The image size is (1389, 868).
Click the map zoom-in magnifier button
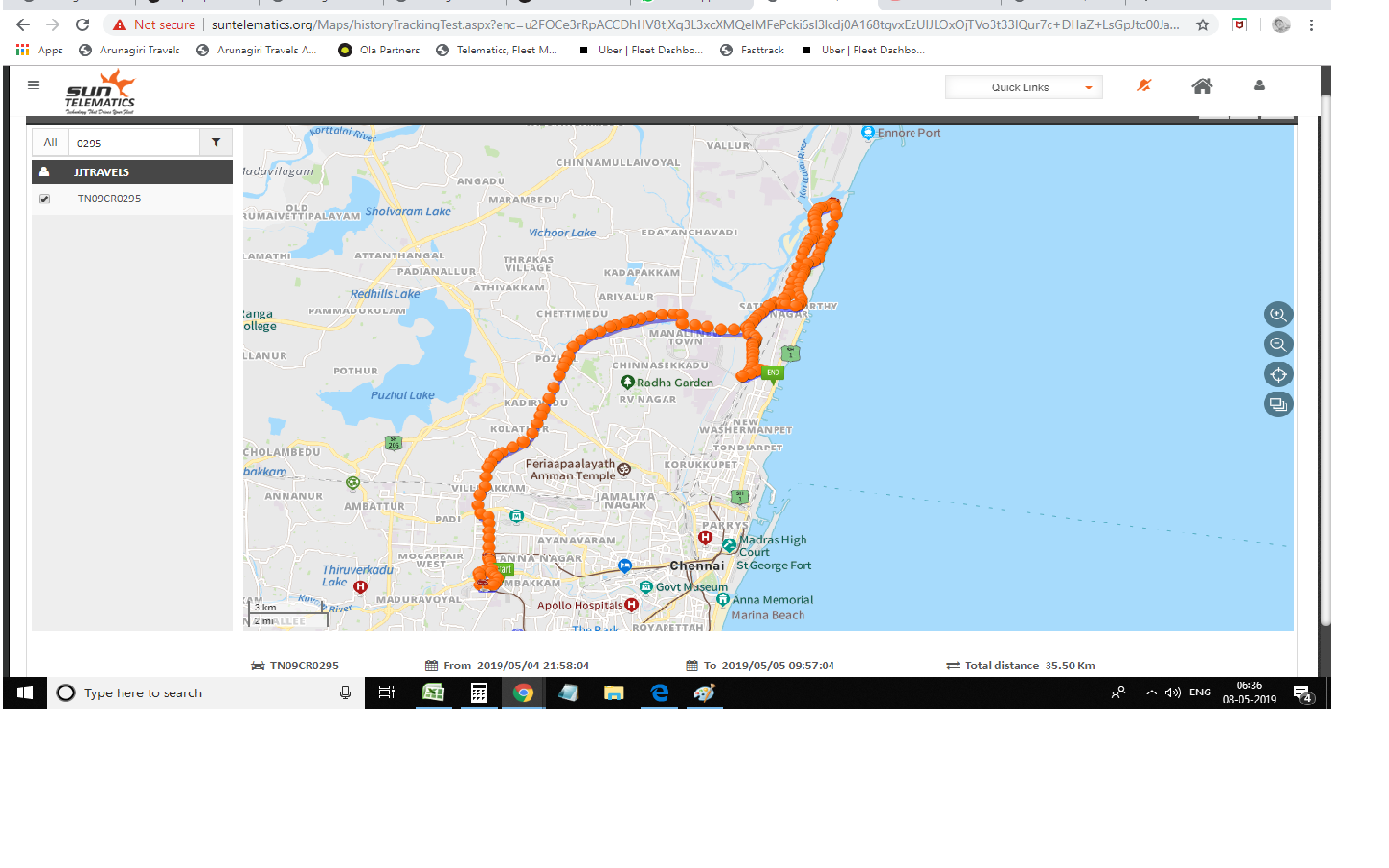pyautogui.click(x=1278, y=314)
